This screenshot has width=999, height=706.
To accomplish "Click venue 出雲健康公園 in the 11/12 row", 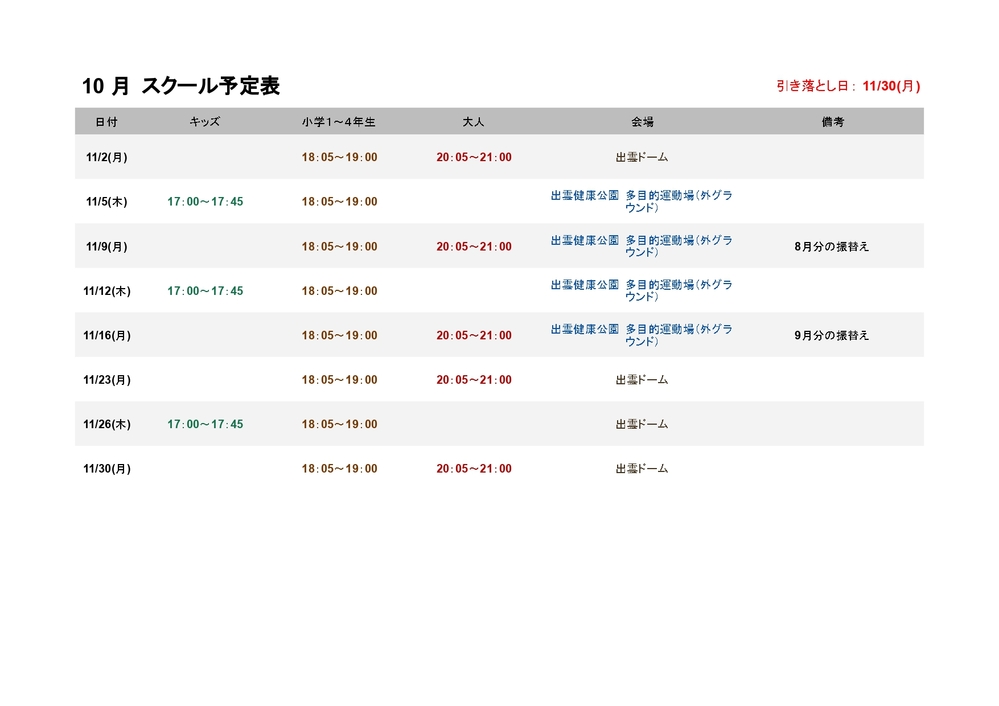I will (642, 291).
